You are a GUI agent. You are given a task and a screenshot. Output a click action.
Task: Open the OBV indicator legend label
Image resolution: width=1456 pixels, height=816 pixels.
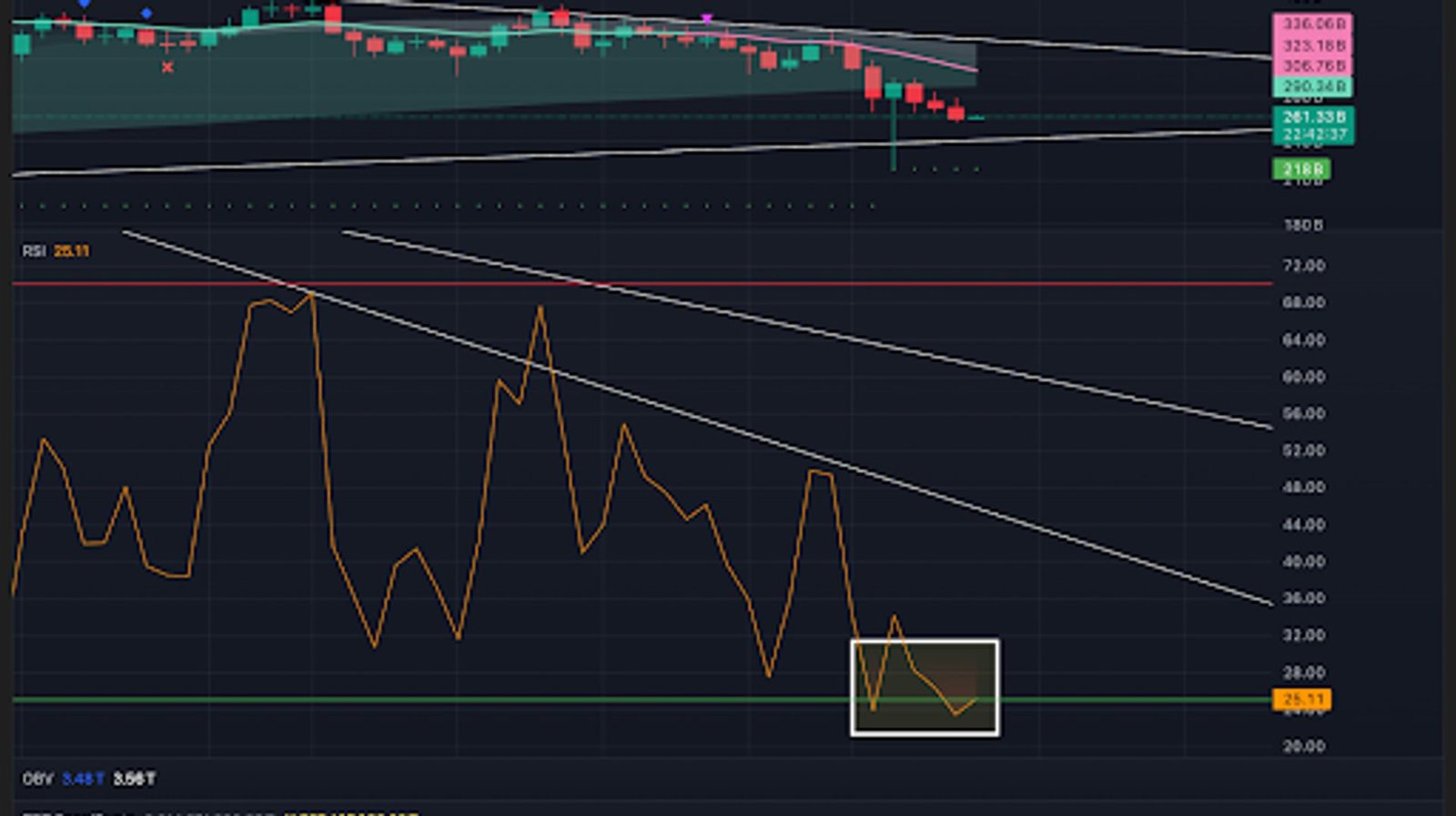coord(37,779)
